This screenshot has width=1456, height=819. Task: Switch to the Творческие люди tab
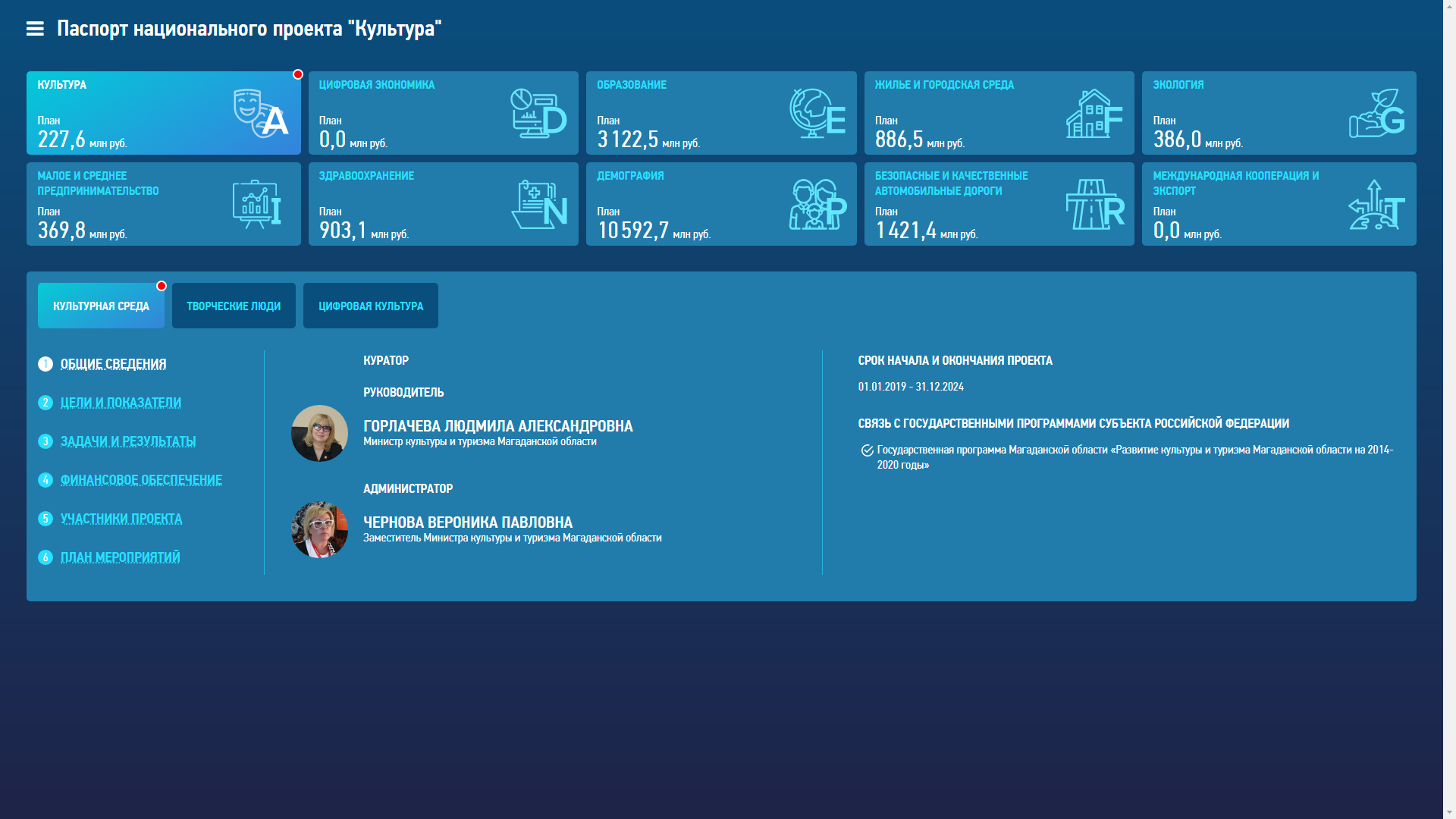234,306
